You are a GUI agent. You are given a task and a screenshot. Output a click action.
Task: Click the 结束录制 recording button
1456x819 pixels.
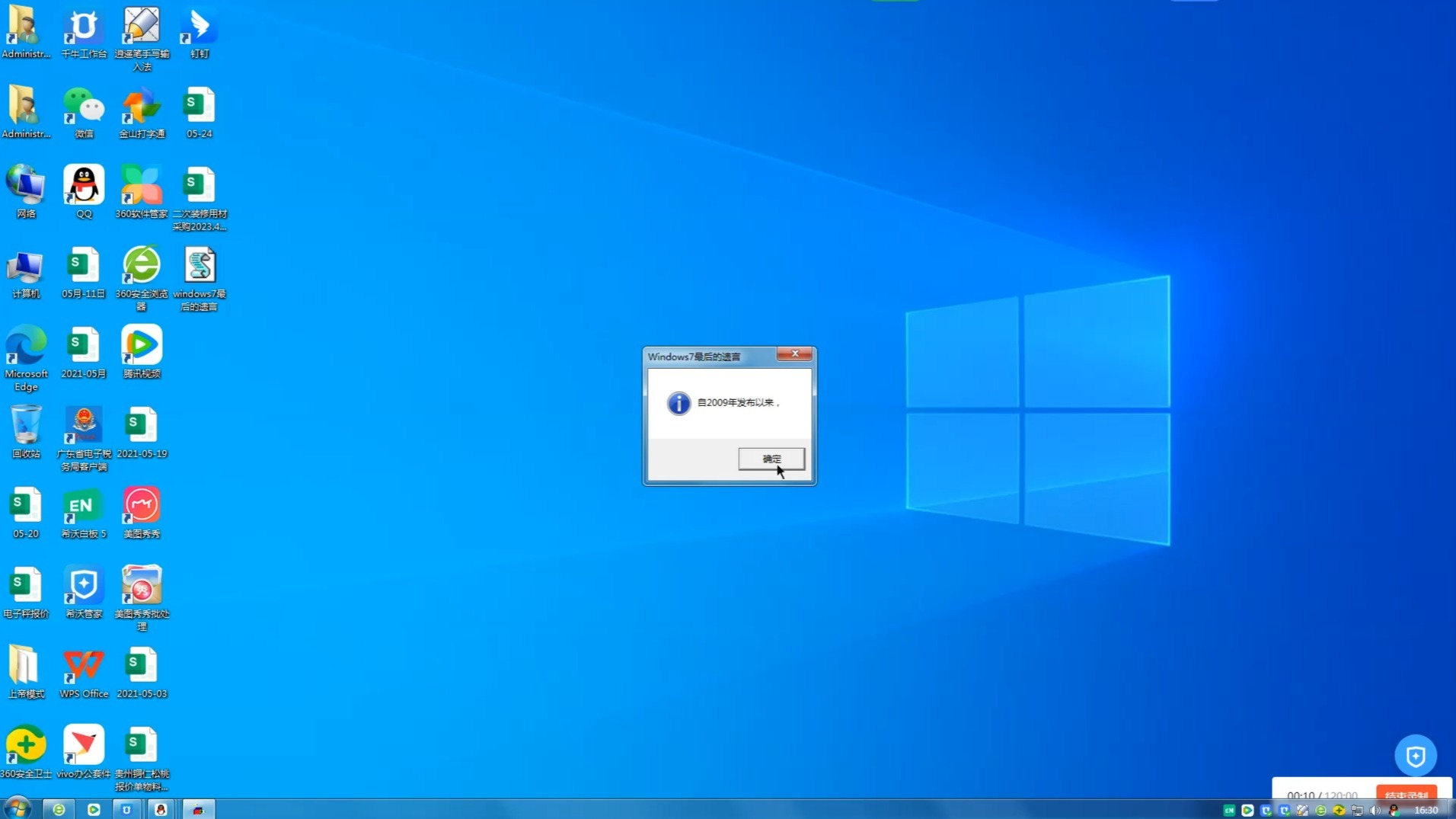[x=1406, y=794]
